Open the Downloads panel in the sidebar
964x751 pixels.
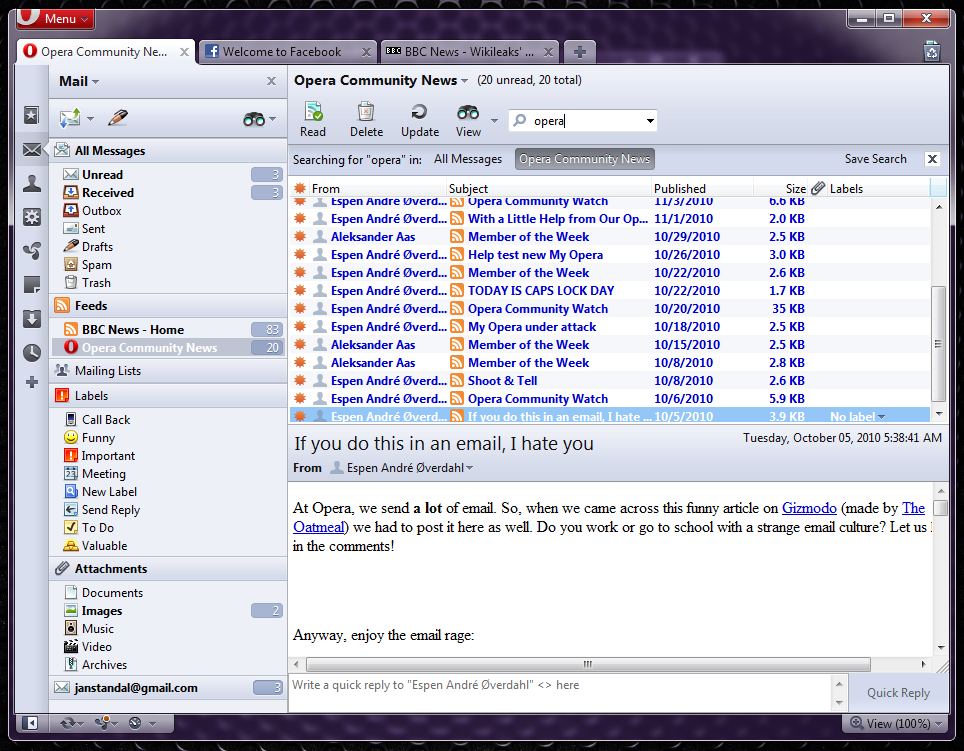[32, 319]
